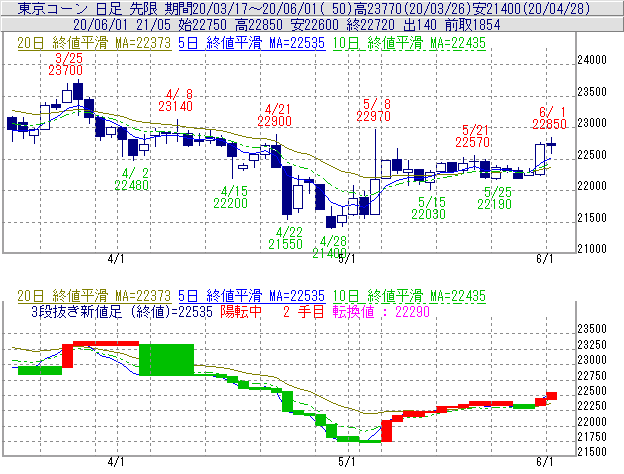624x474 pixels.
Task: Click the 5/1 date label under lower chart
Action: pos(347,462)
